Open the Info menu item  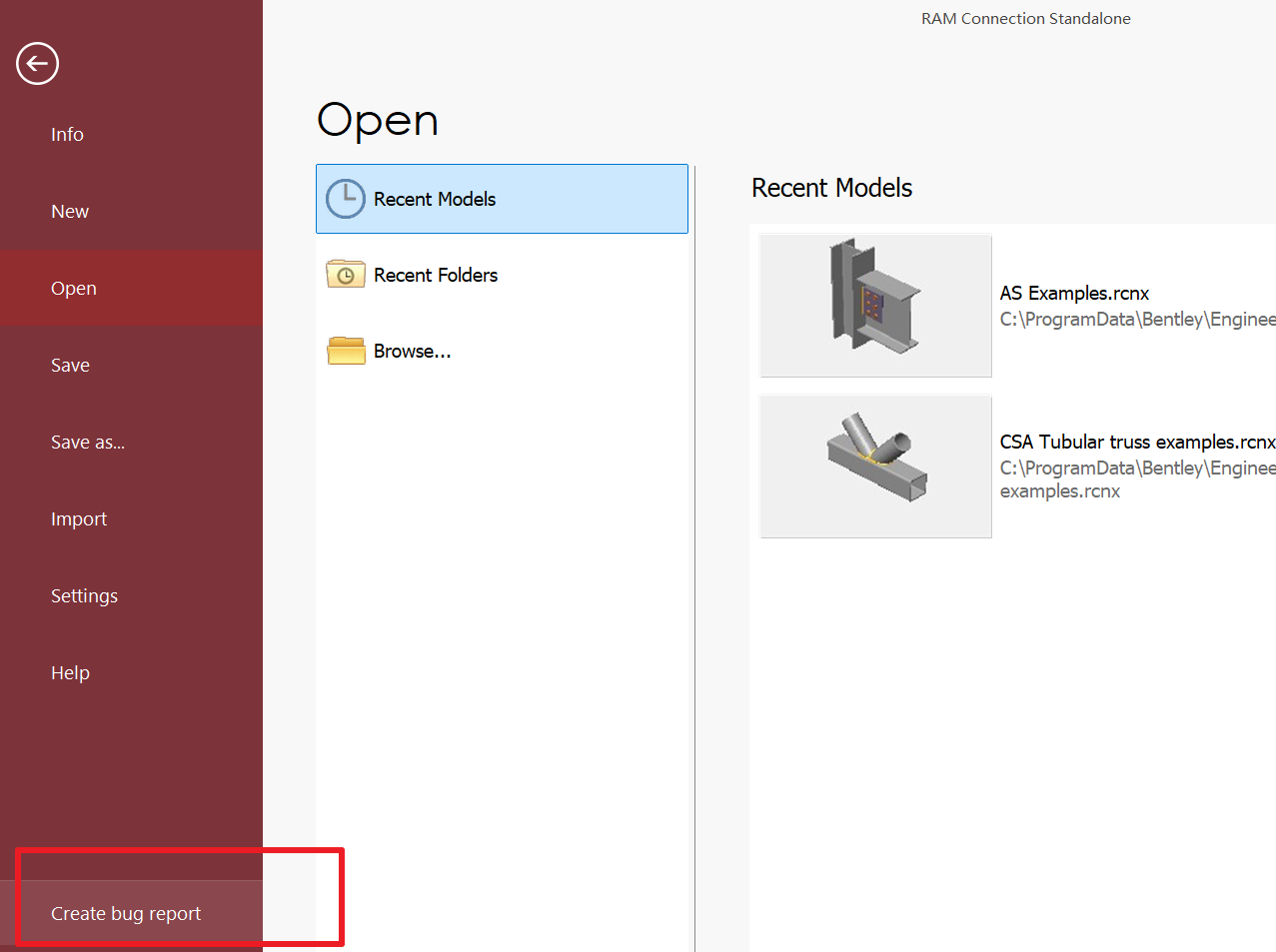(67, 134)
